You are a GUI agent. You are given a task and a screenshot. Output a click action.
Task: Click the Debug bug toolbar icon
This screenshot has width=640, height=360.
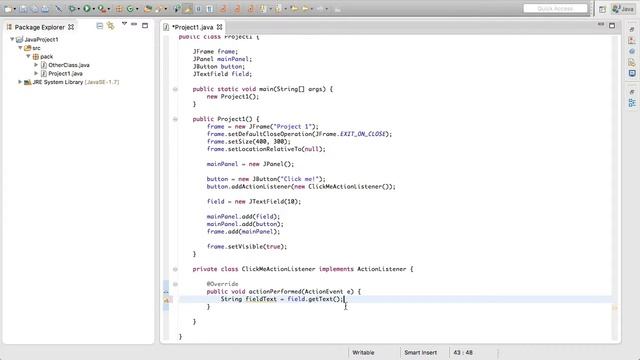(72, 9)
